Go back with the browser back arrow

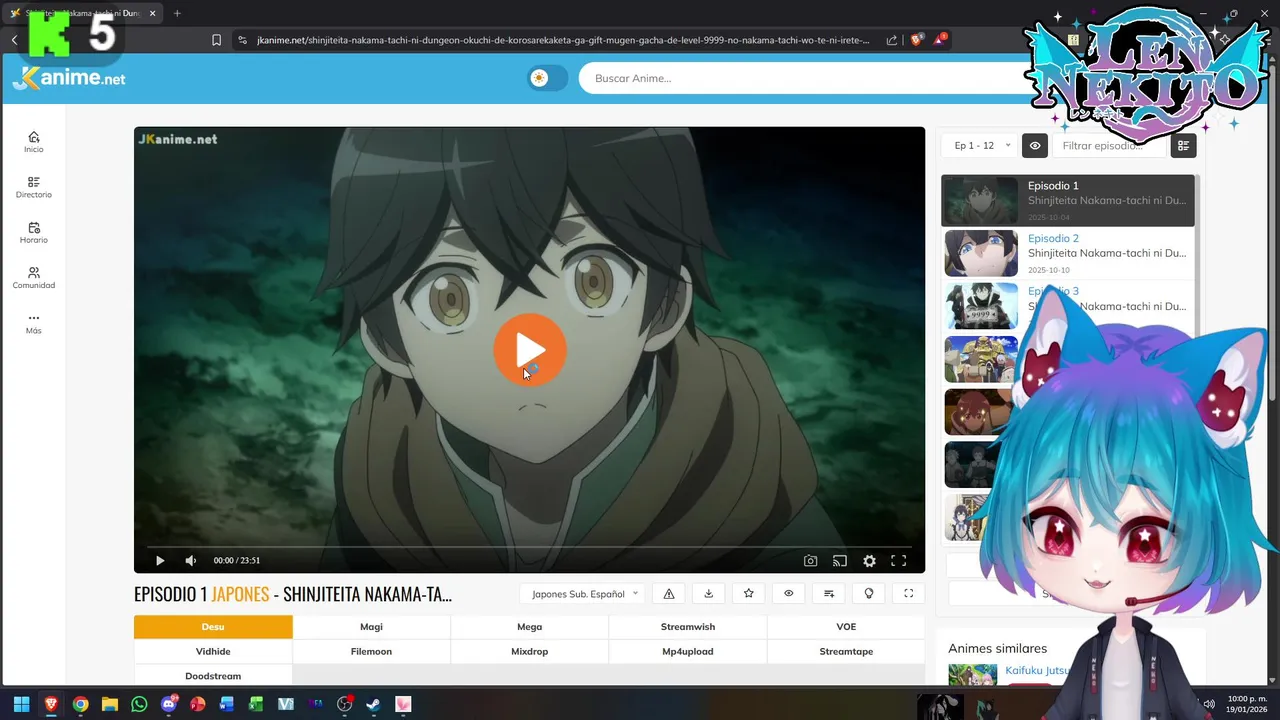[14, 40]
